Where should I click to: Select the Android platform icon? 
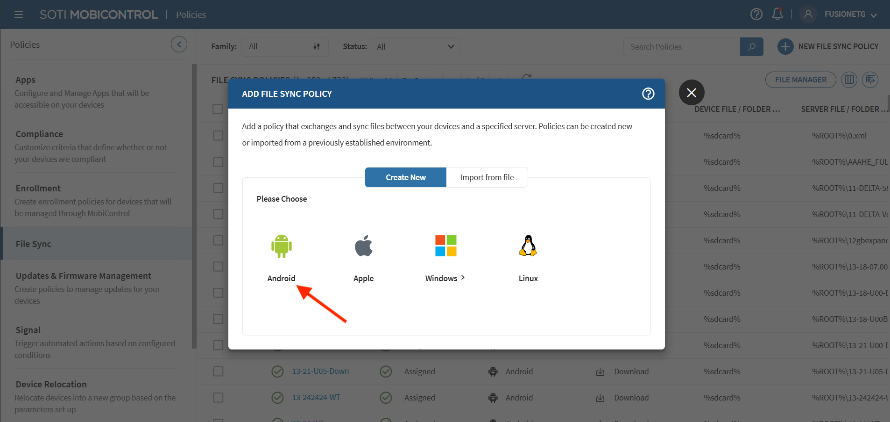coord(281,247)
